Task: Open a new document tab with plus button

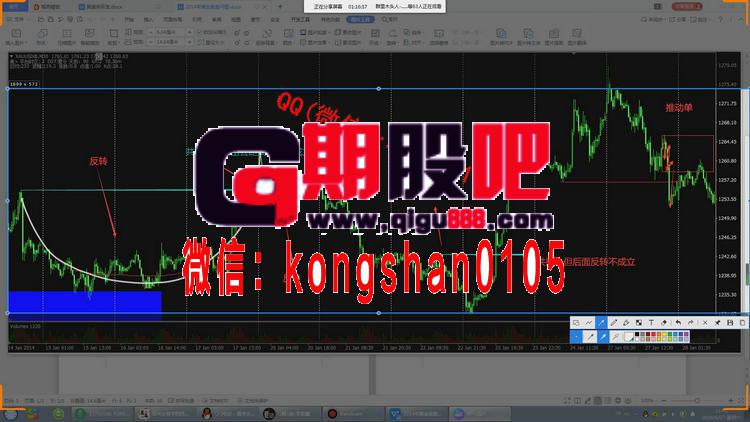Action: pos(280,7)
